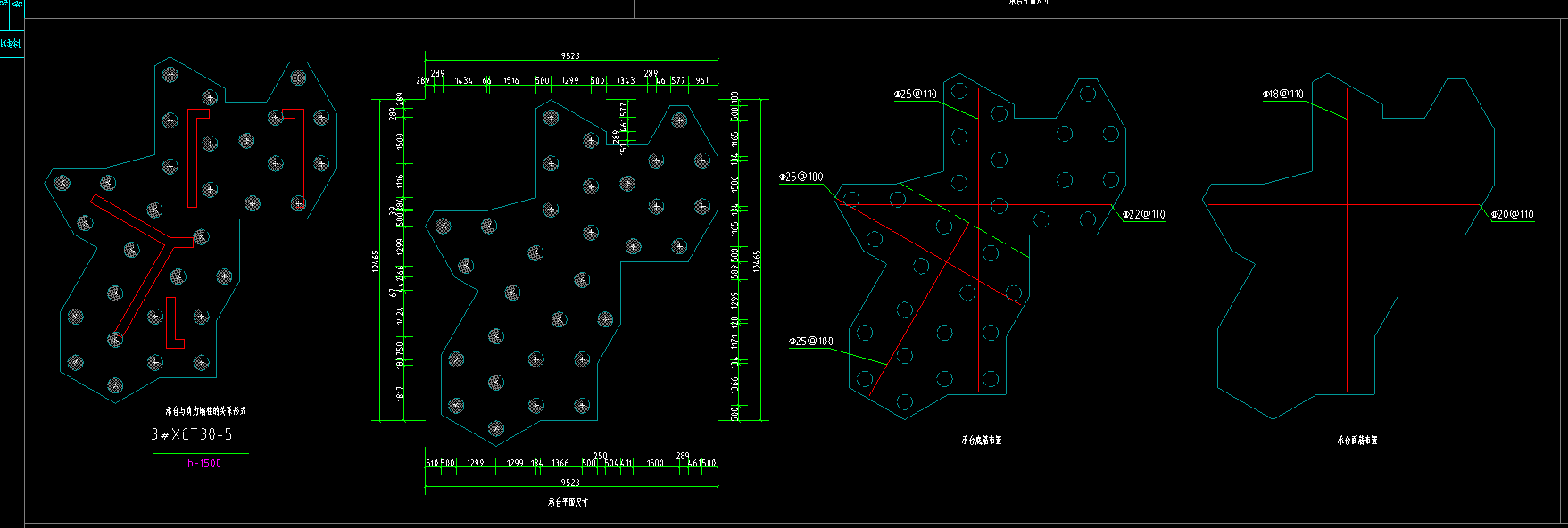
Task: Select the dashed green diagonal line
Action: 964,220
